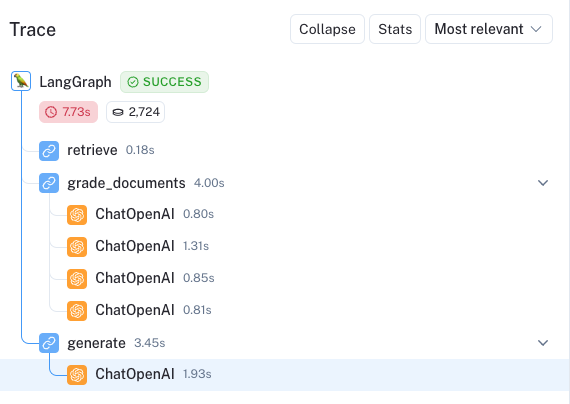Click the Stats button
This screenshot has height=404, width=570.
(395, 29)
